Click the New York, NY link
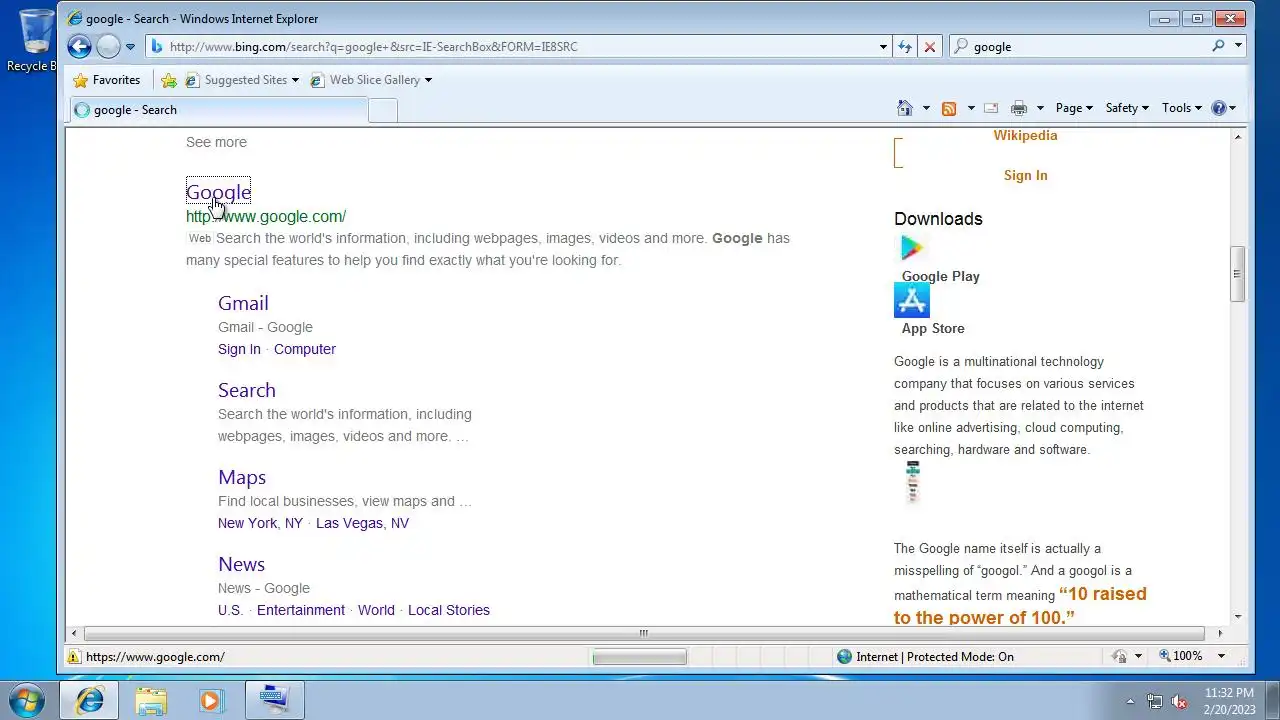The image size is (1280, 720). (x=260, y=523)
